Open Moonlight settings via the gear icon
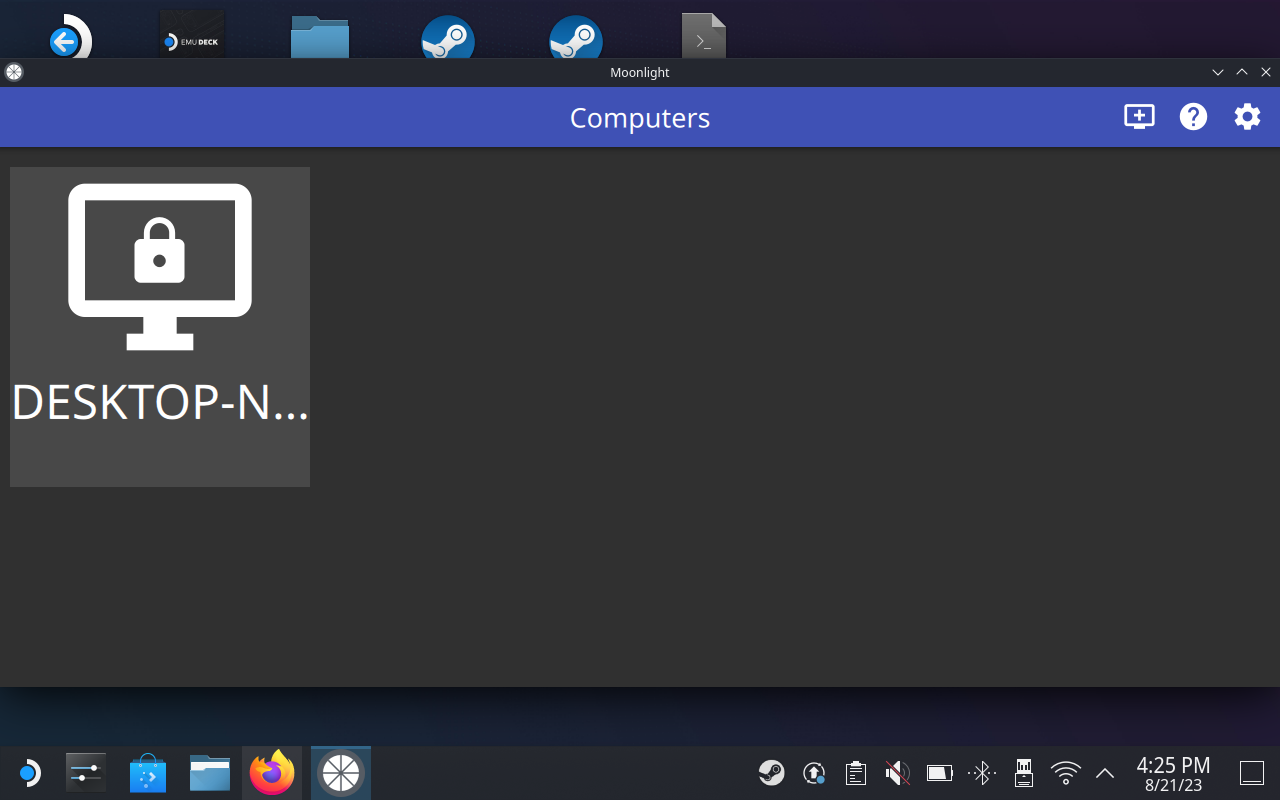 click(x=1247, y=117)
